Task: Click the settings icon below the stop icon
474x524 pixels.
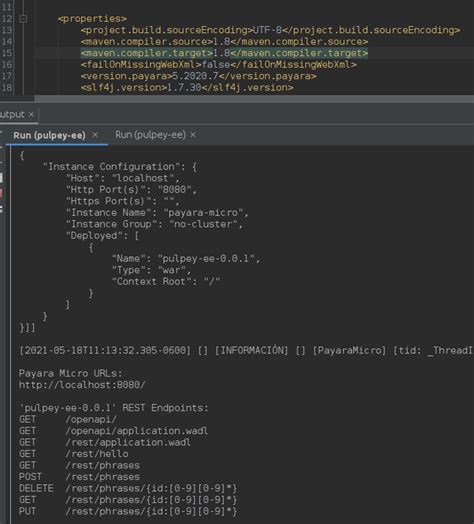Action: tap(1, 209)
